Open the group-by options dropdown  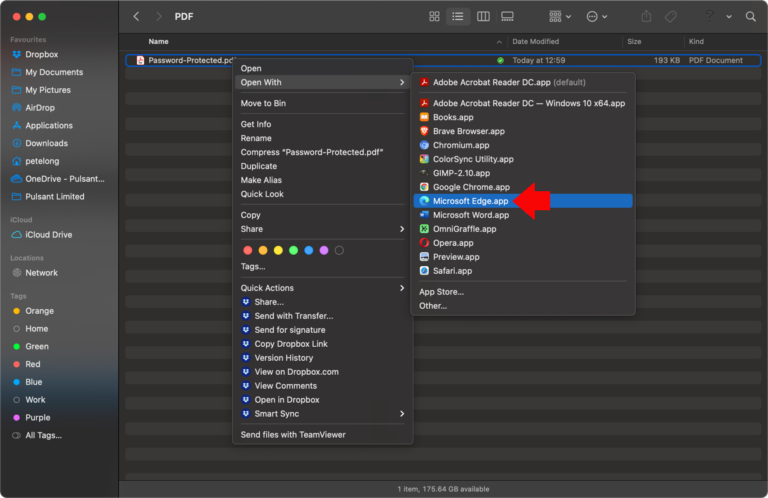(560, 17)
